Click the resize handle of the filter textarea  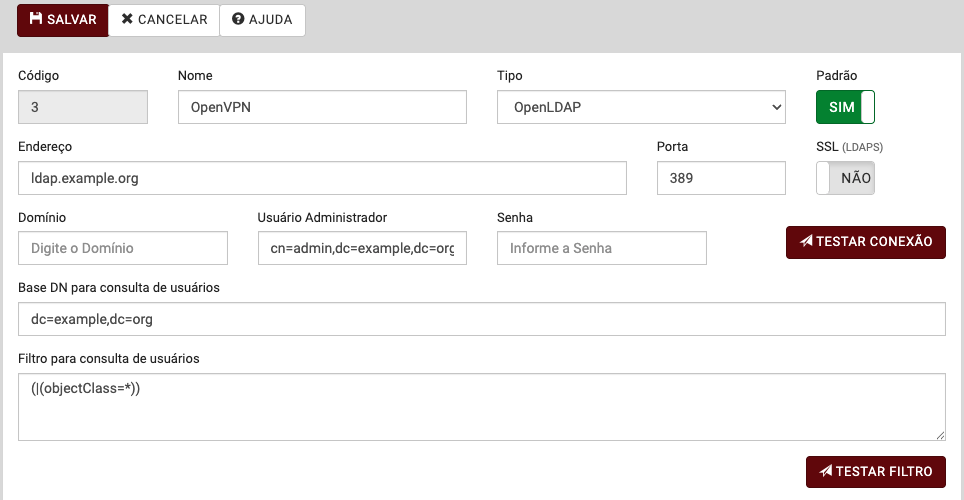point(940,435)
